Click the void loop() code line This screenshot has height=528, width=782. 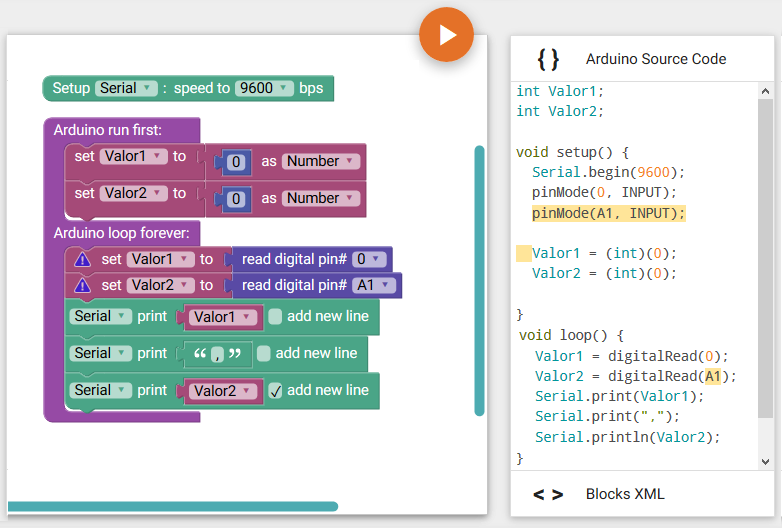point(571,335)
